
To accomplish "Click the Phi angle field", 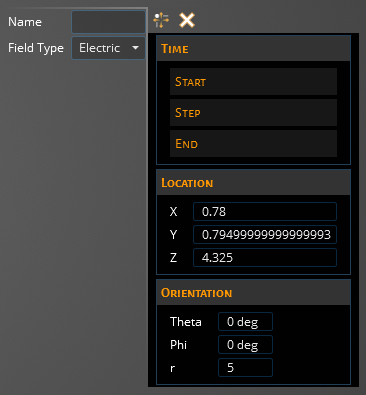I will (245, 345).
